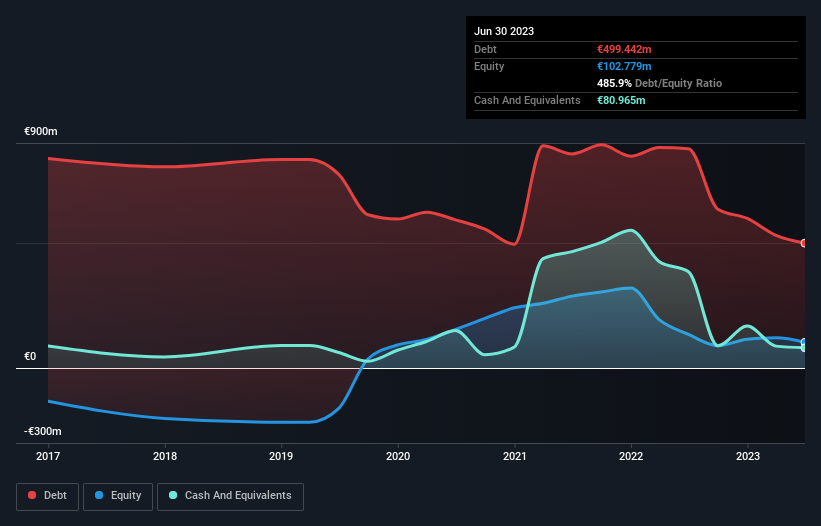The image size is (821, 526).
Task: Select the red Debt endpoint marker on chart
Action: click(804, 243)
